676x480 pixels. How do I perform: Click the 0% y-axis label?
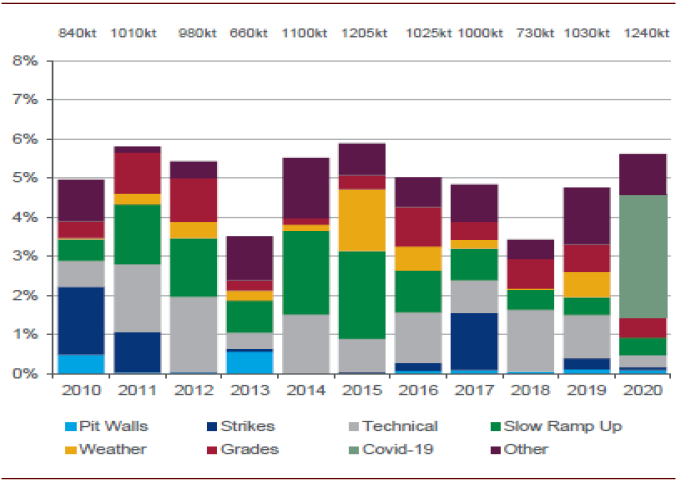tap(25, 373)
